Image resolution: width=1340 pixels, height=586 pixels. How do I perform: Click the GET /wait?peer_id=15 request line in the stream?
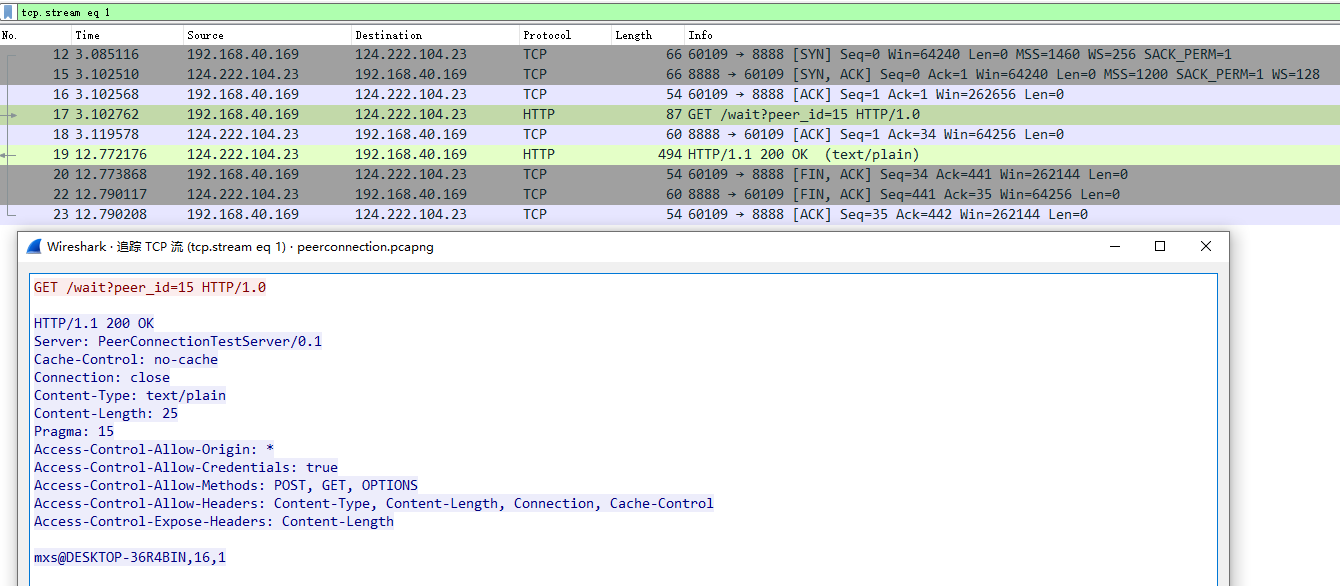[x=150, y=287]
